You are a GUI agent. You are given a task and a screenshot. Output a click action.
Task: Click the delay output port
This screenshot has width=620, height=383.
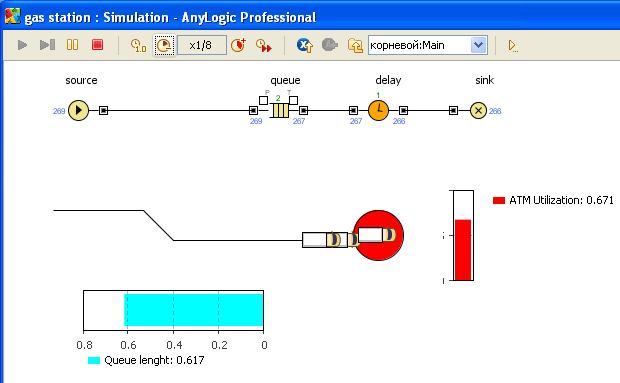(403, 110)
